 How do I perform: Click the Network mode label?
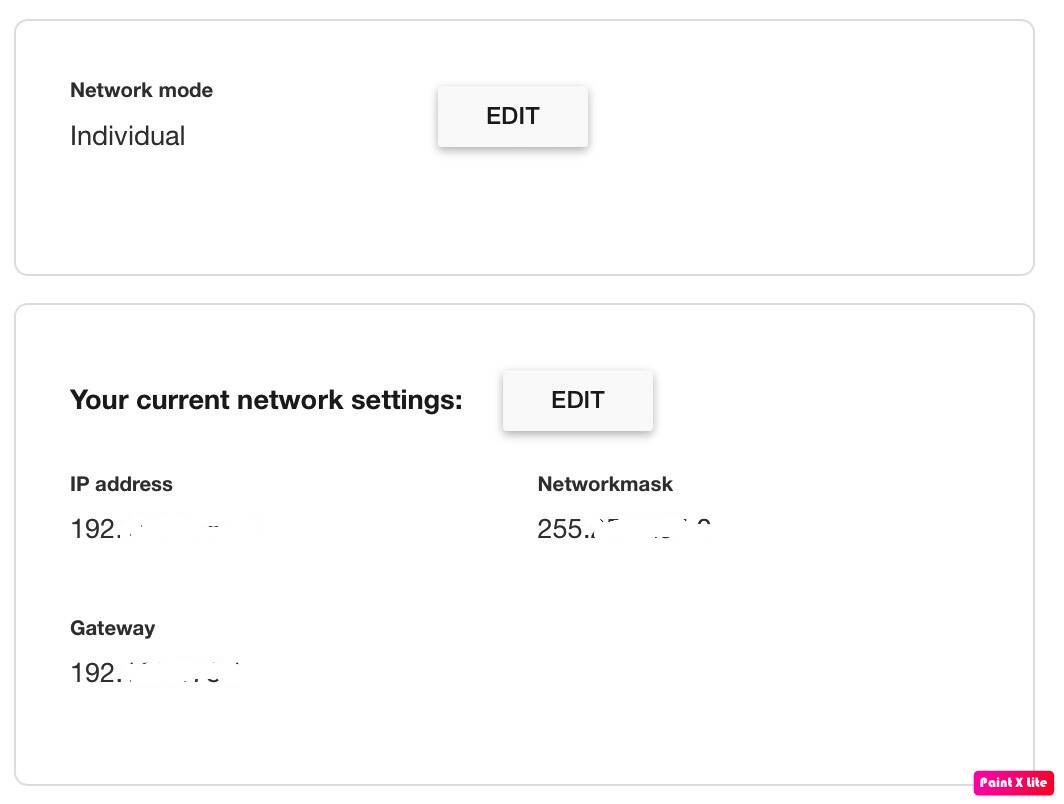click(141, 90)
